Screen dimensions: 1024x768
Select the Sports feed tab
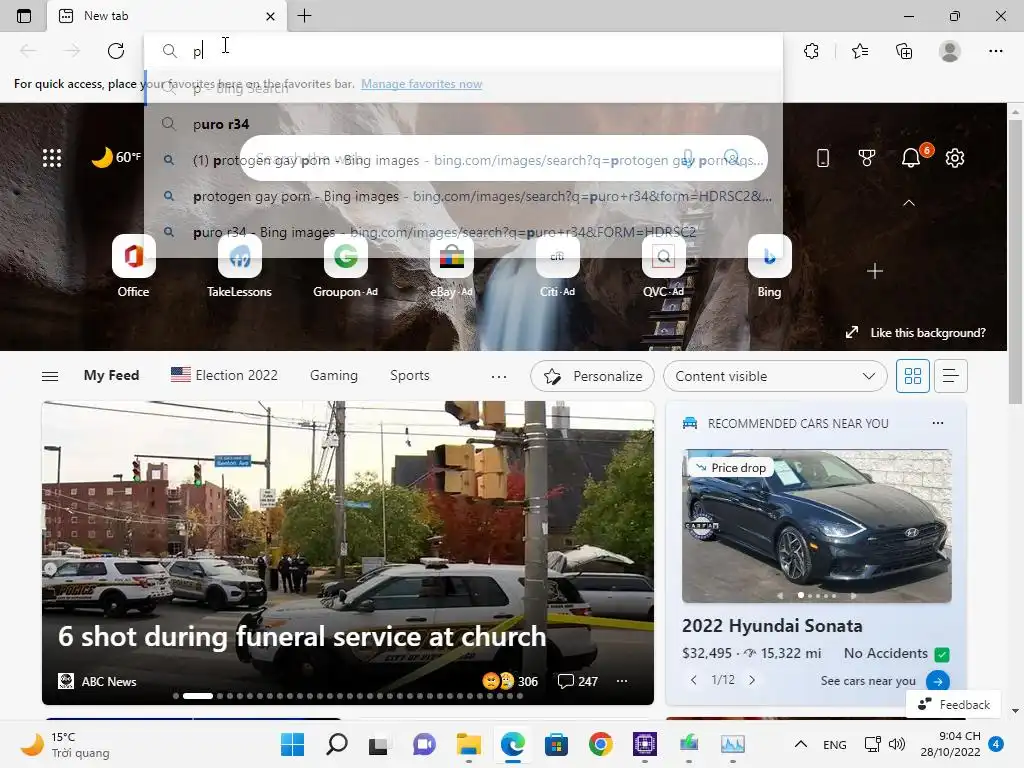click(x=409, y=376)
